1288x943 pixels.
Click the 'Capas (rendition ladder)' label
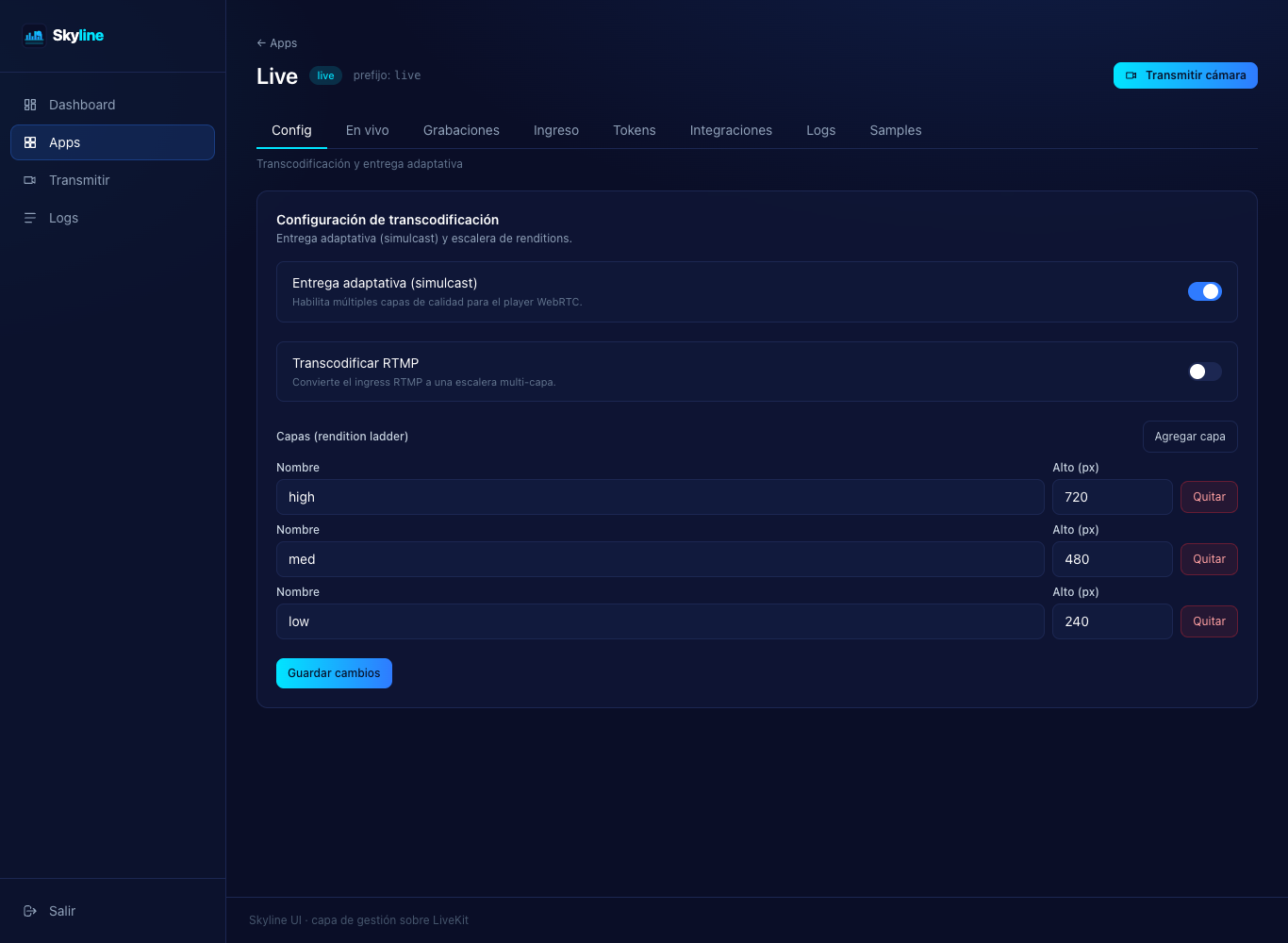(x=342, y=437)
